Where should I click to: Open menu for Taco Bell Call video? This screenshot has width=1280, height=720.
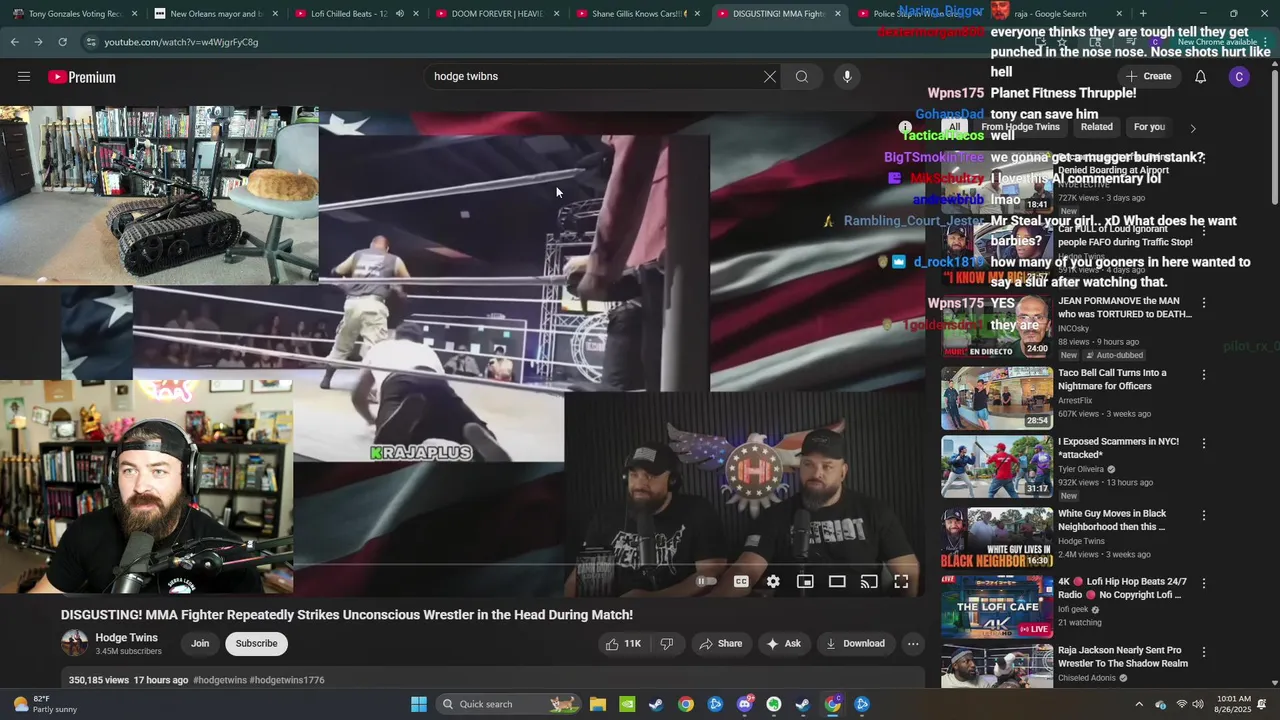coord(1204,375)
